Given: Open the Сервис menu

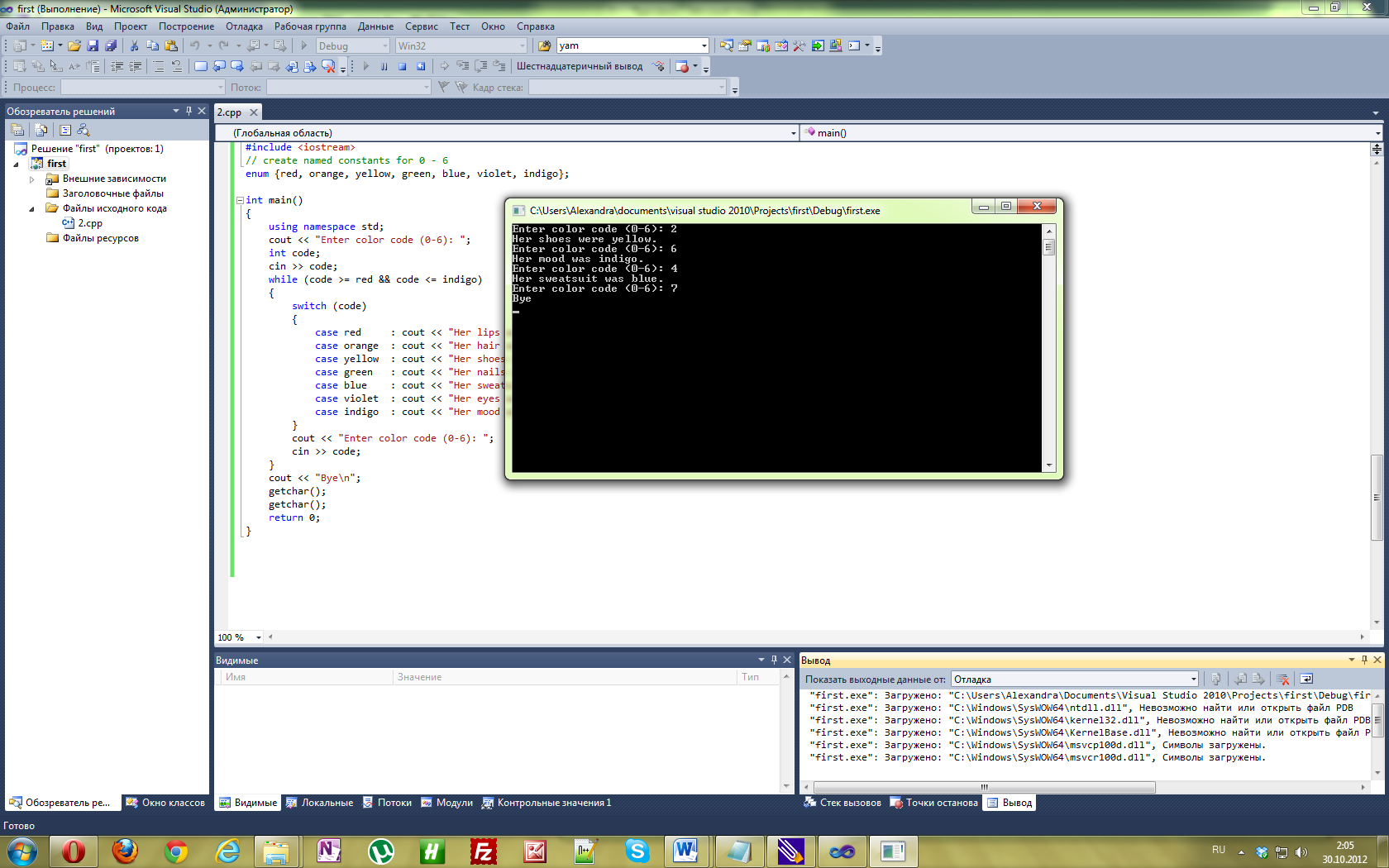Looking at the screenshot, I should (x=422, y=26).
